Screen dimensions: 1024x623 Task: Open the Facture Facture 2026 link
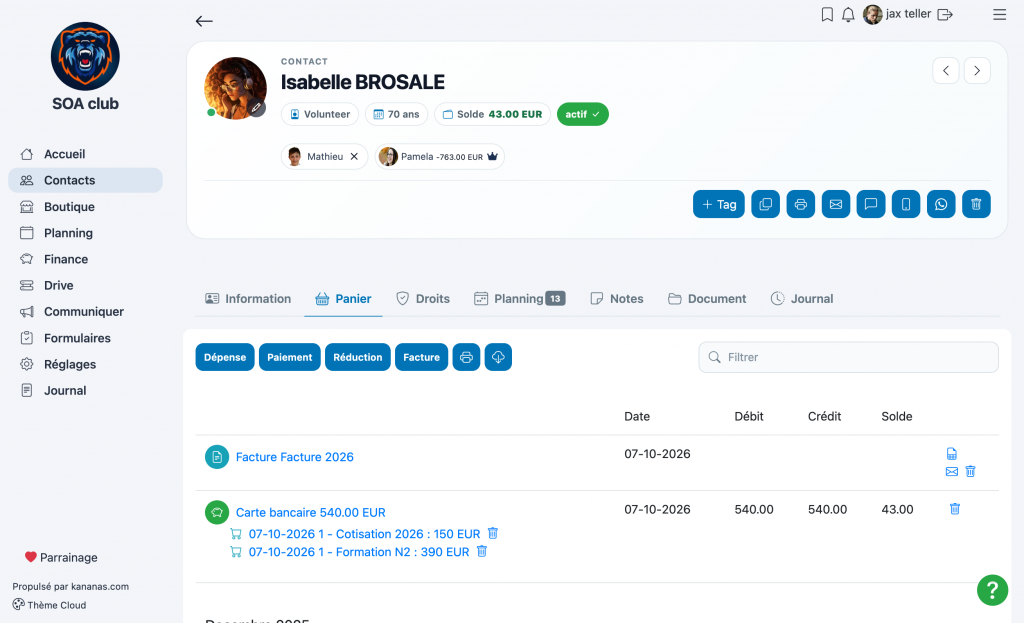(295, 457)
